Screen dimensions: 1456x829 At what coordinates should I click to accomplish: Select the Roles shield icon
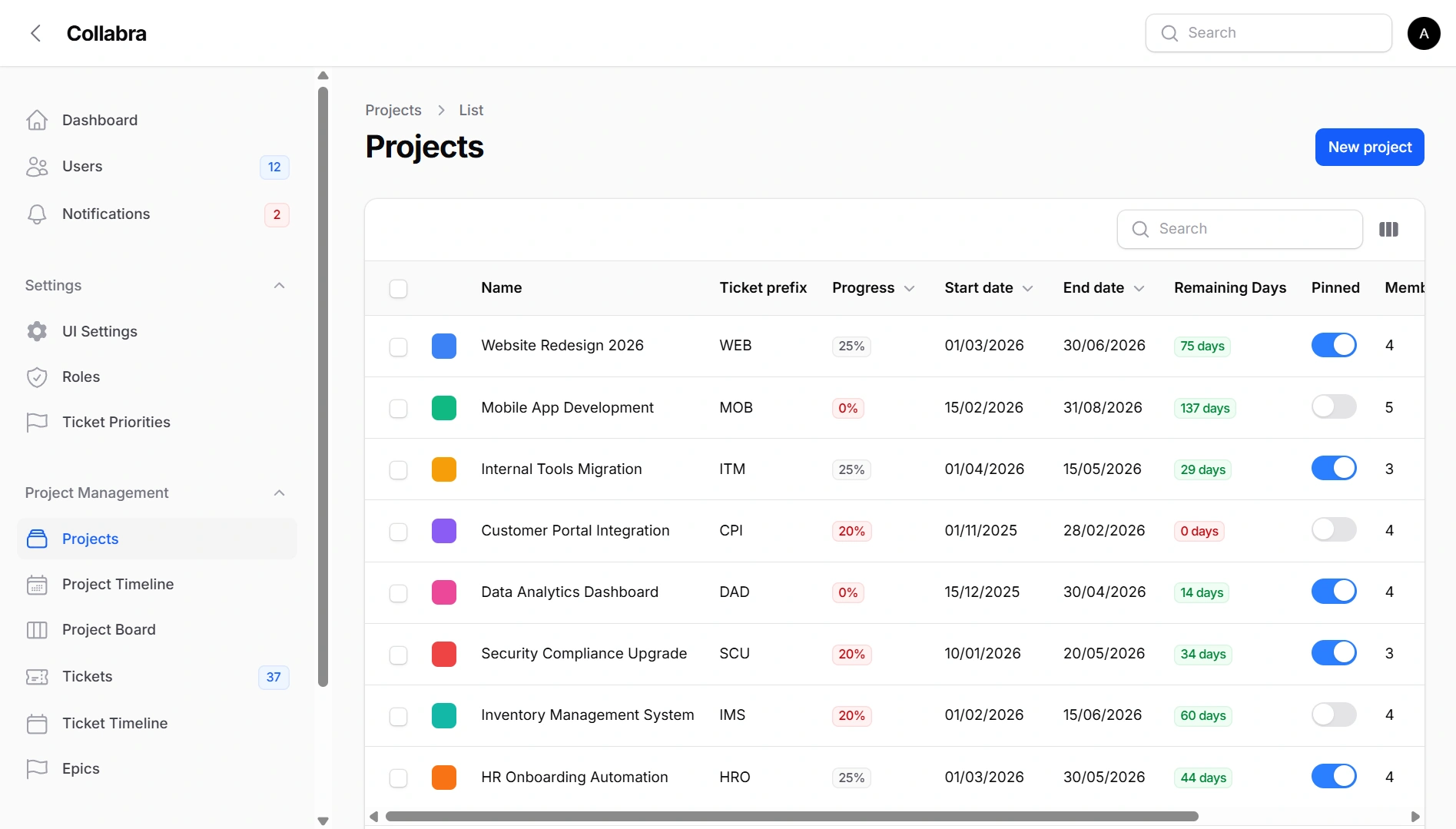coord(37,376)
